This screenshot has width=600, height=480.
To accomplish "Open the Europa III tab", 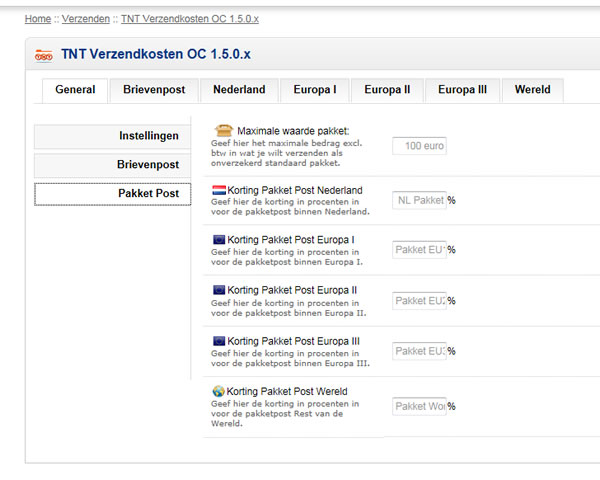I will point(463,90).
